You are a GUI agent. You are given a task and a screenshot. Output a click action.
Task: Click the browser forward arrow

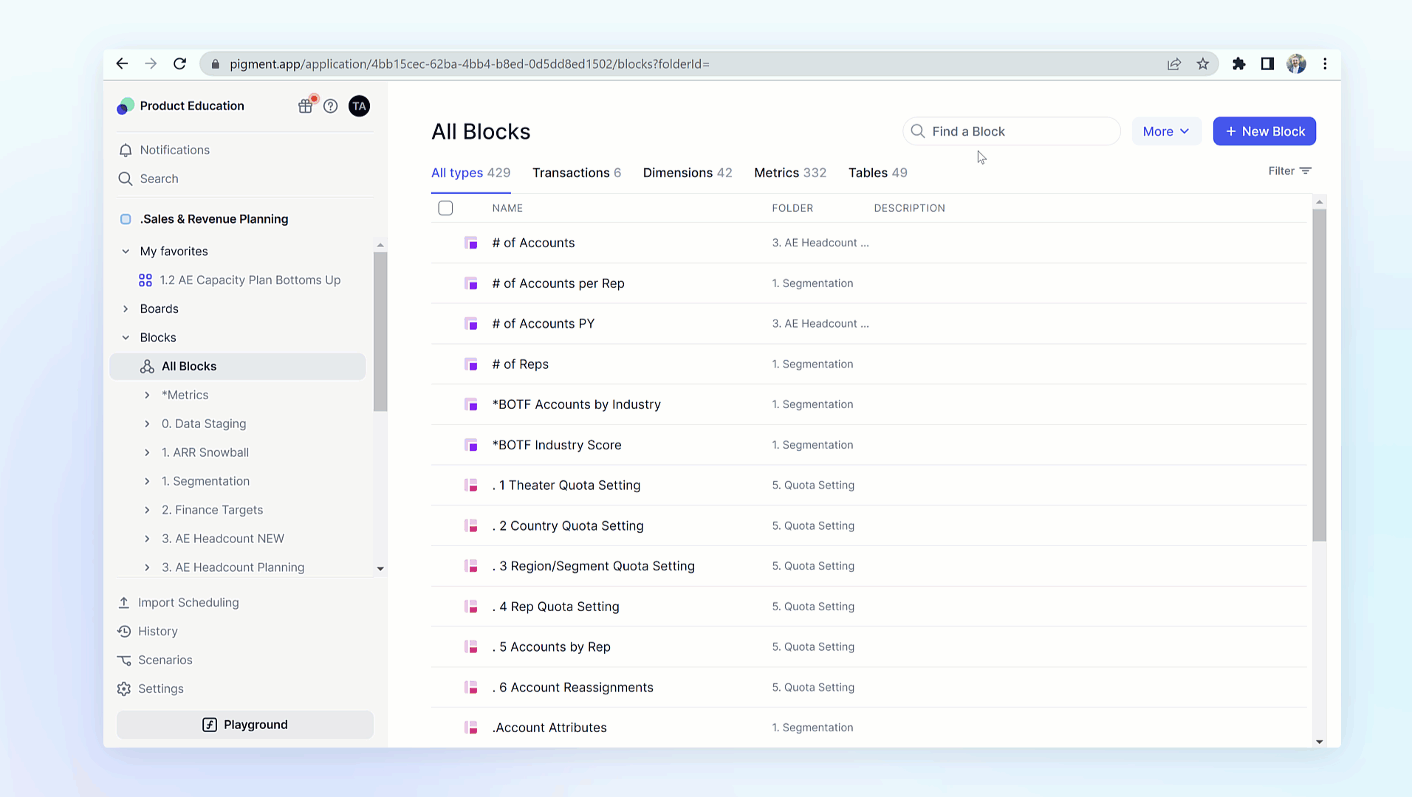pyautogui.click(x=151, y=64)
